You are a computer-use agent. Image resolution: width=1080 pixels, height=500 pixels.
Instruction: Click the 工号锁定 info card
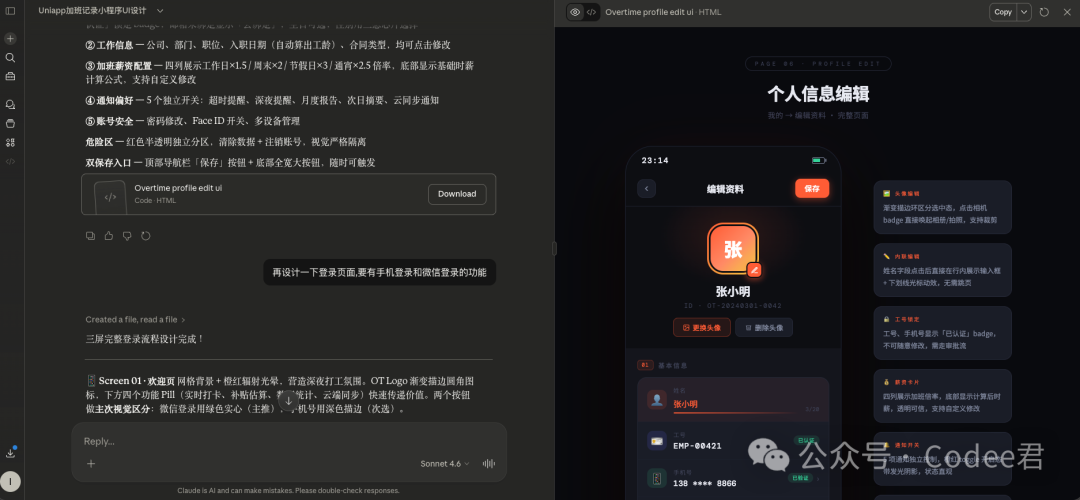(942, 333)
